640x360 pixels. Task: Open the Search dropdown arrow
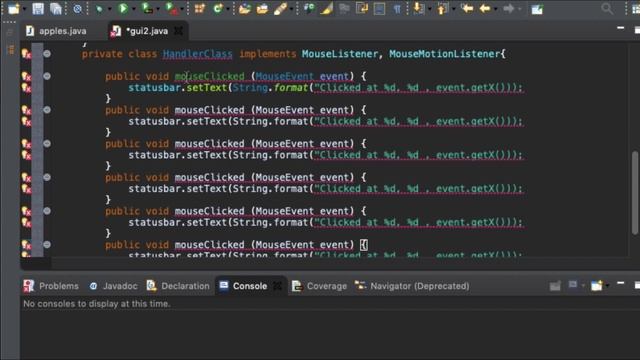pyautogui.click(x=291, y=9)
